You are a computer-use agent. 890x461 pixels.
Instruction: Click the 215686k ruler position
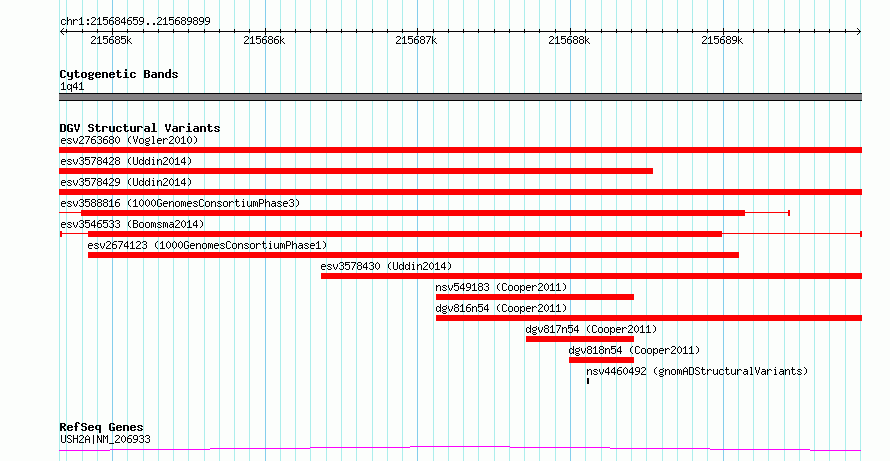pyautogui.click(x=265, y=40)
